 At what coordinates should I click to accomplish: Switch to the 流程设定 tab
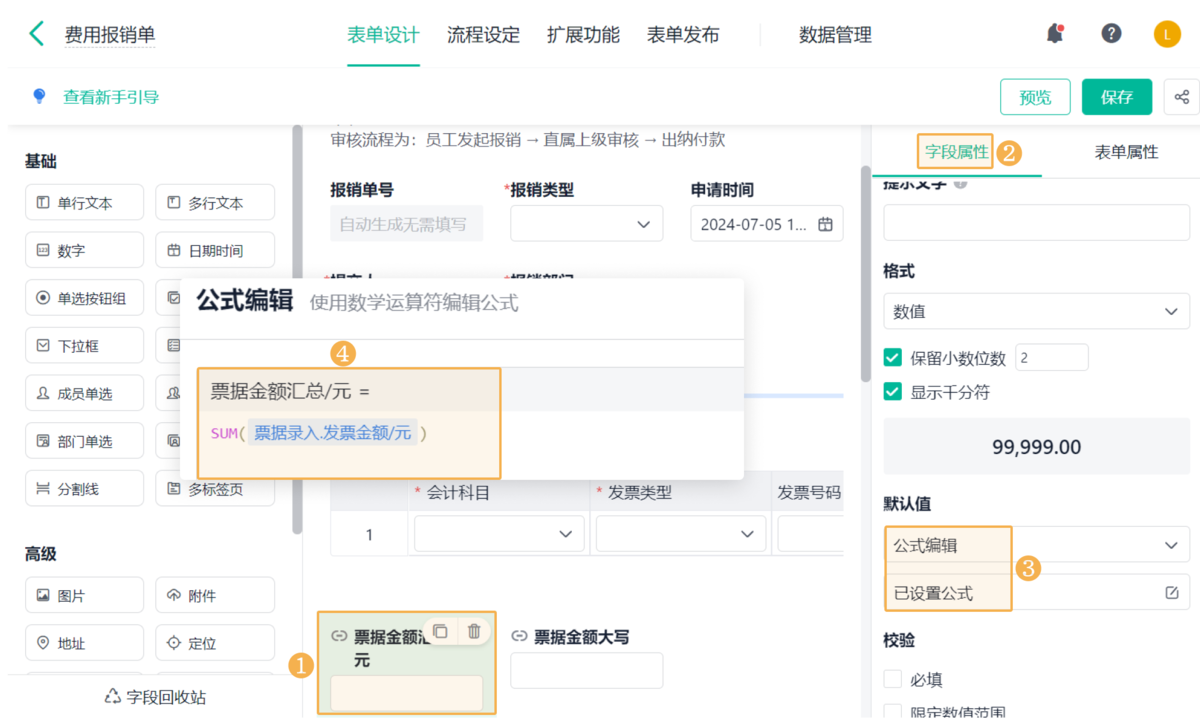coord(483,35)
